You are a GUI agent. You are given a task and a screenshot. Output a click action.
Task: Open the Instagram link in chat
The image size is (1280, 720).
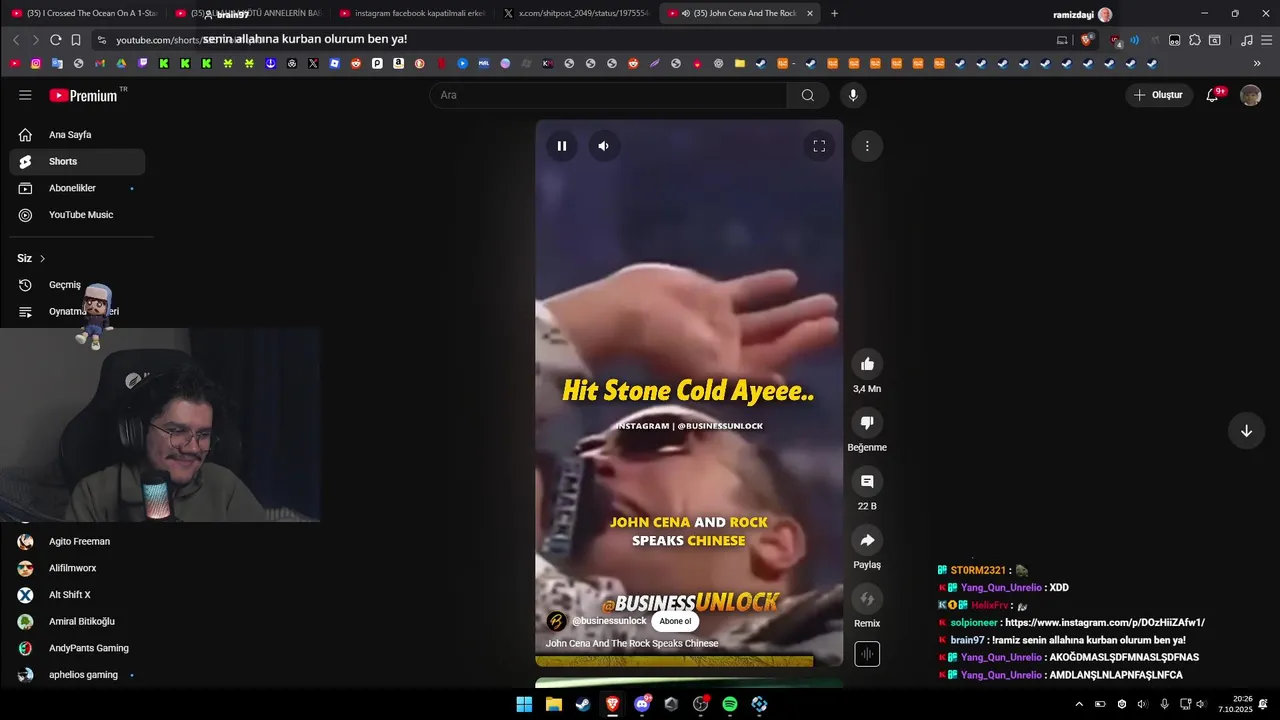pos(1105,622)
